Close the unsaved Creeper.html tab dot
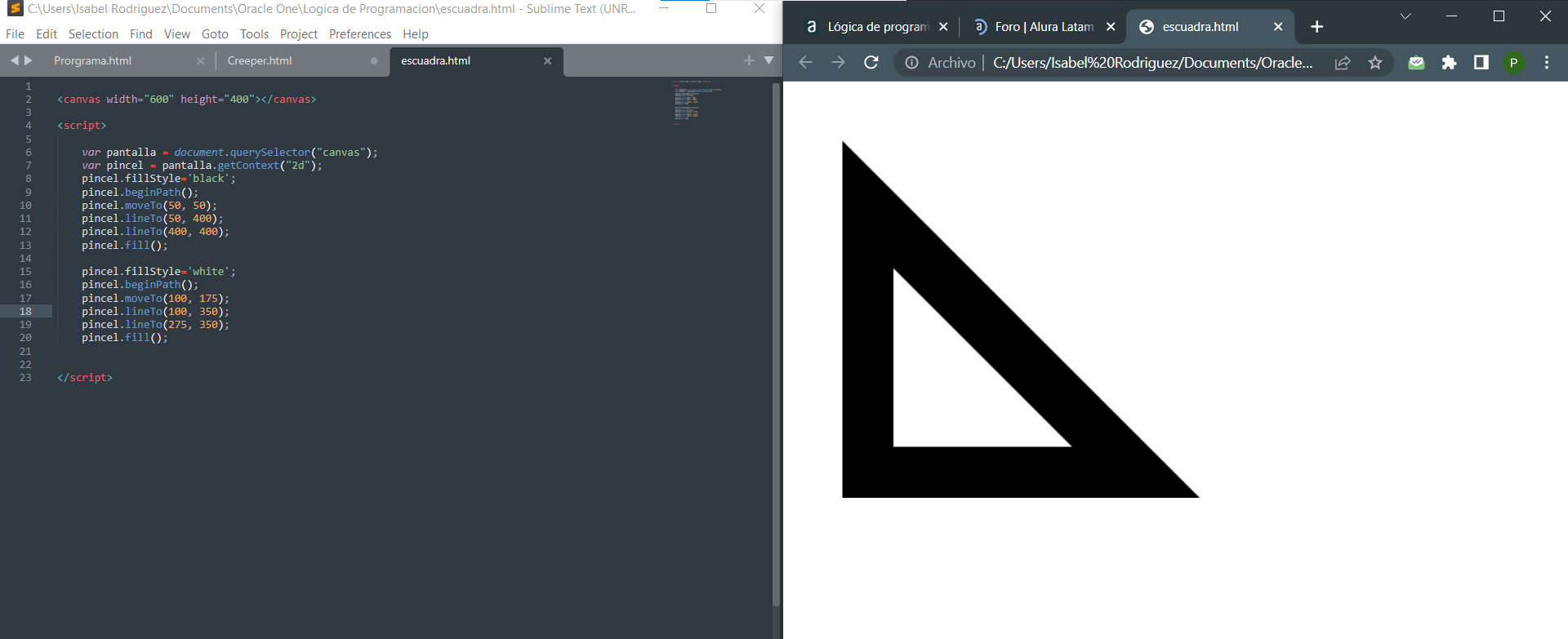The width and height of the screenshot is (1568, 639). click(374, 61)
